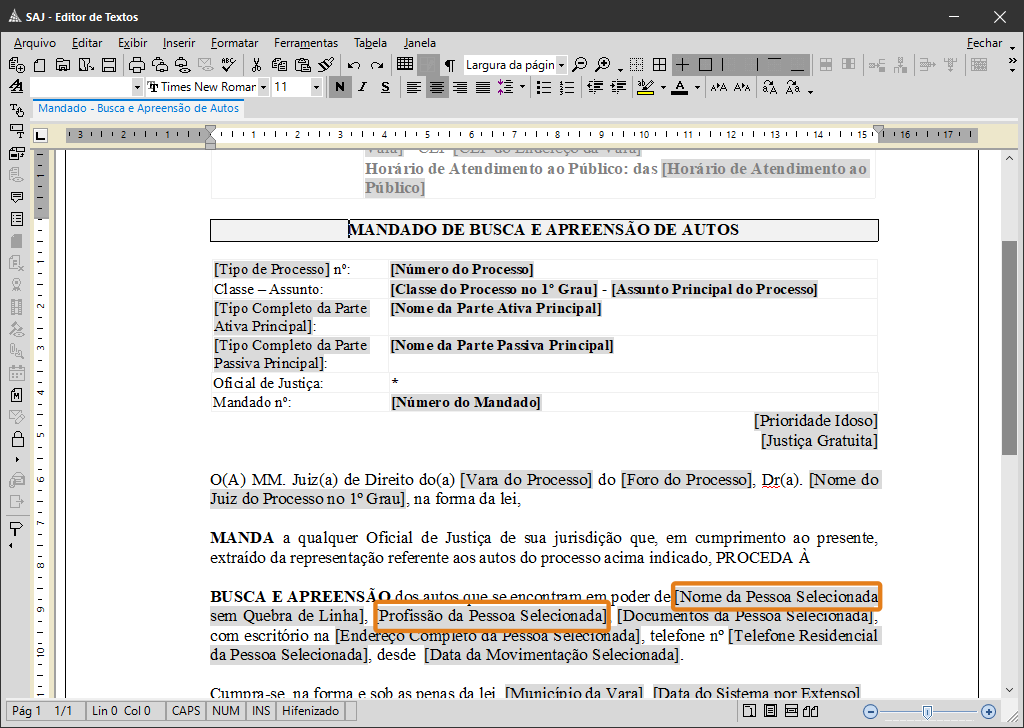1024x728 pixels.
Task: Open the Formatar menu
Action: [x=234, y=43]
